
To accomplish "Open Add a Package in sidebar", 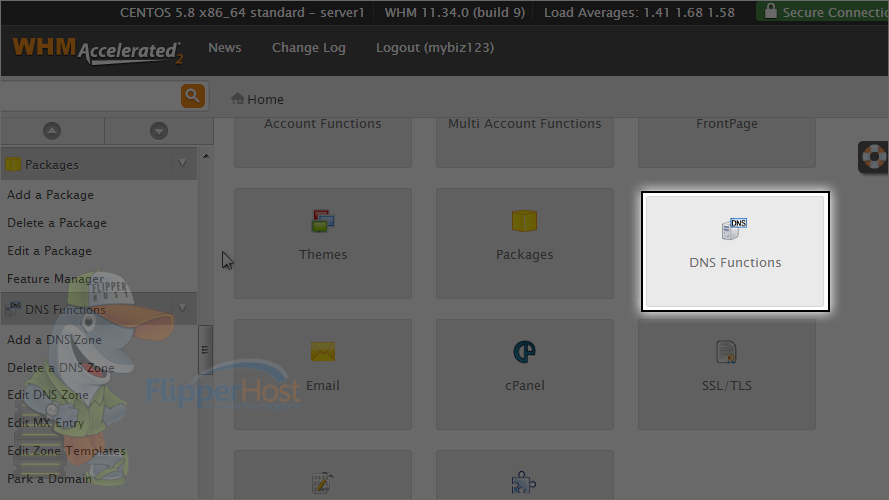I will tap(50, 194).
